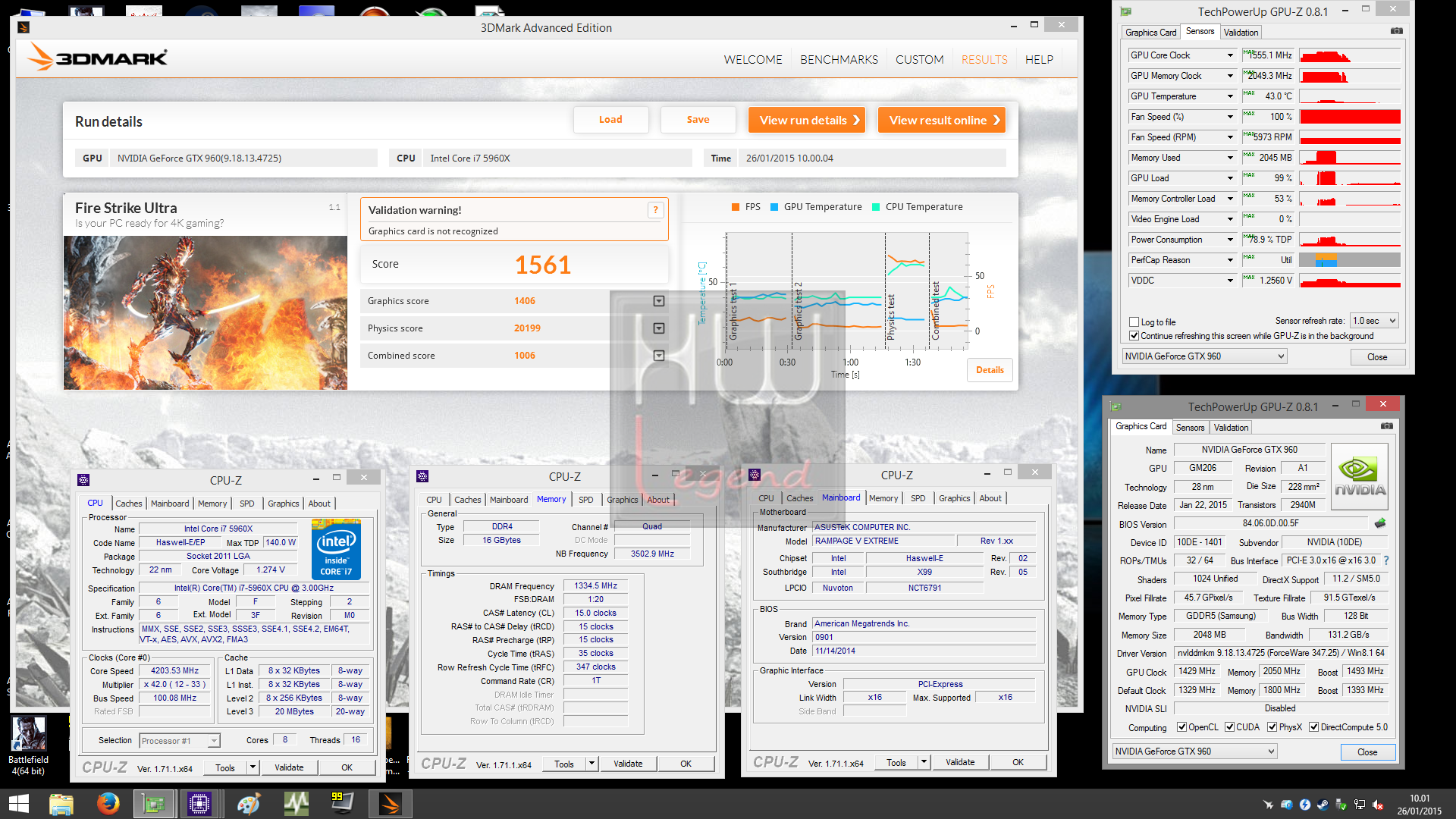1456x819 pixels.
Task: Switch to Validation tab in GPU-Z sensors window
Action: [x=1241, y=32]
